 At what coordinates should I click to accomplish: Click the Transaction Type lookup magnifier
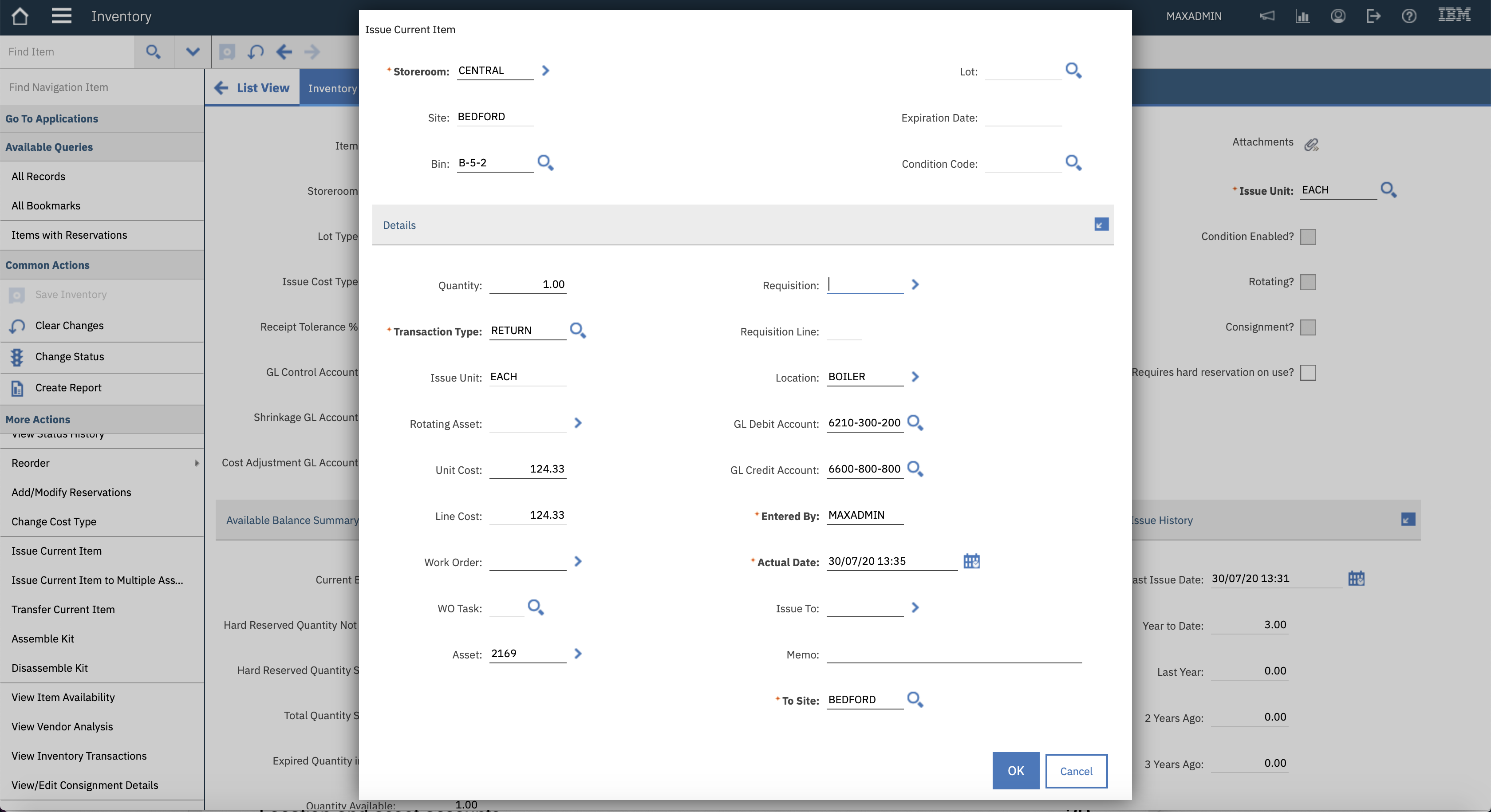pos(577,331)
